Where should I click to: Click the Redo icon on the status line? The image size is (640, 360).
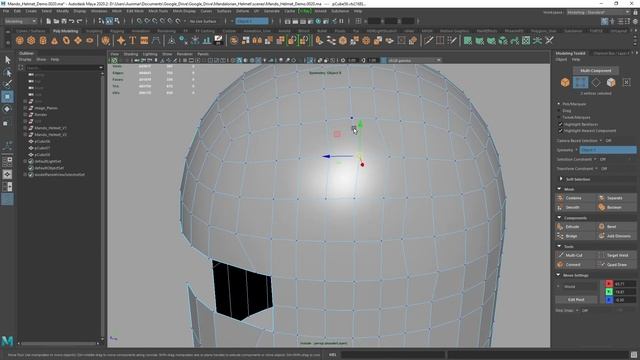point(80,21)
